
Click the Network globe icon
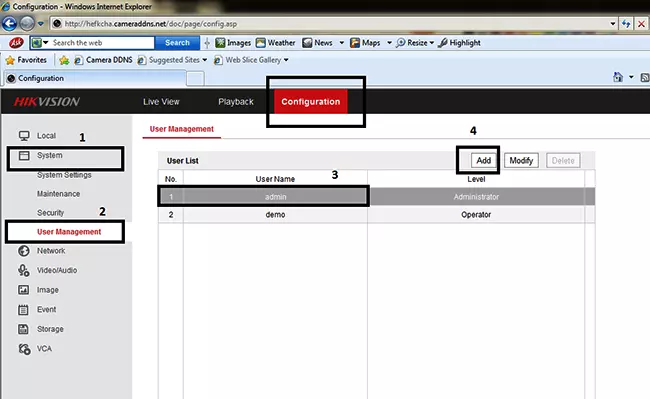coord(24,251)
